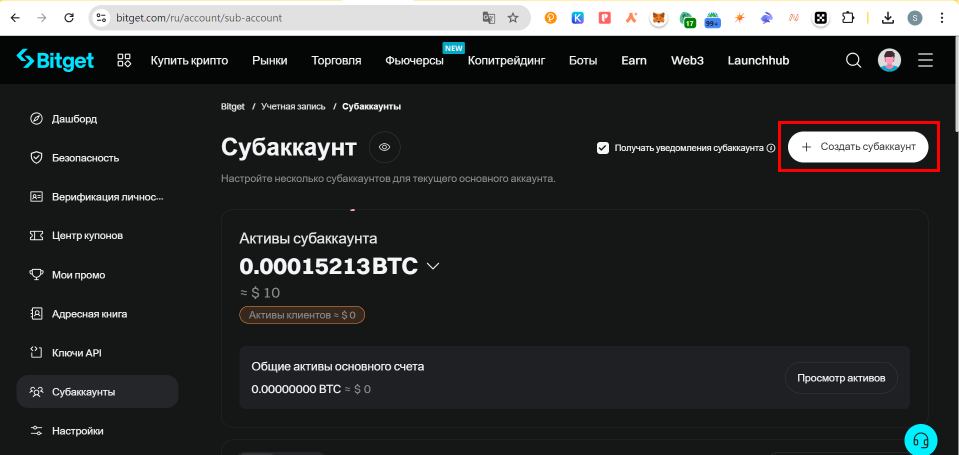Open Боты menu
The image size is (959, 455).
click(583, 61)
